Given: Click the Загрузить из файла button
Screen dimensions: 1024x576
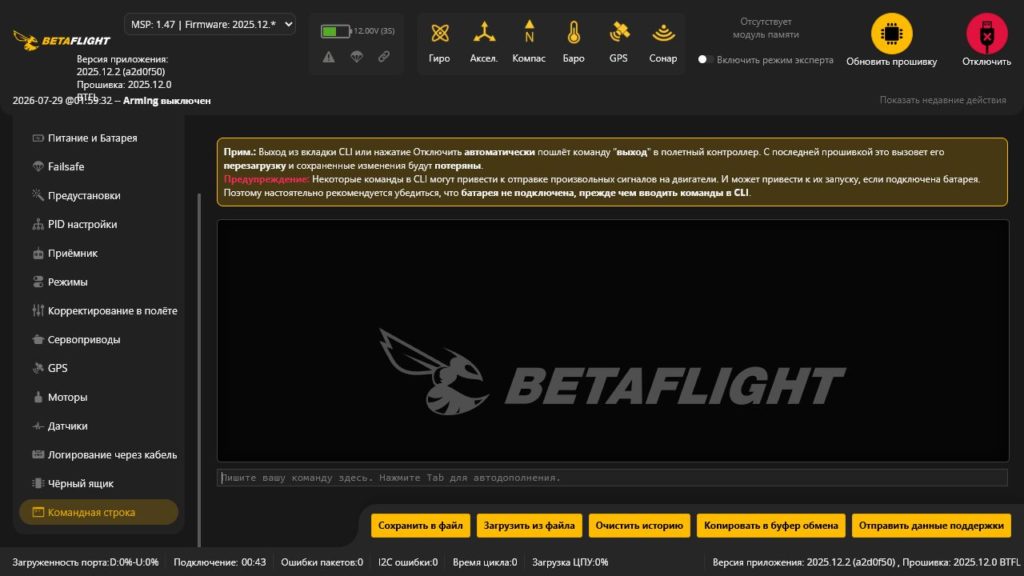Looking at the screenshot, I should coord(530,526).
